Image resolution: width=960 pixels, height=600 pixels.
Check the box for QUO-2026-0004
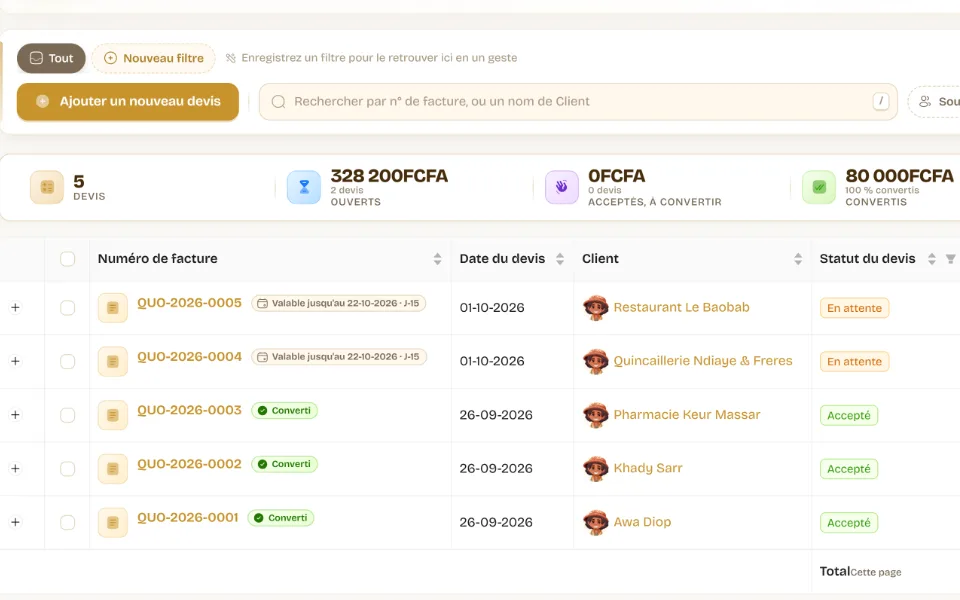point(67,361)
